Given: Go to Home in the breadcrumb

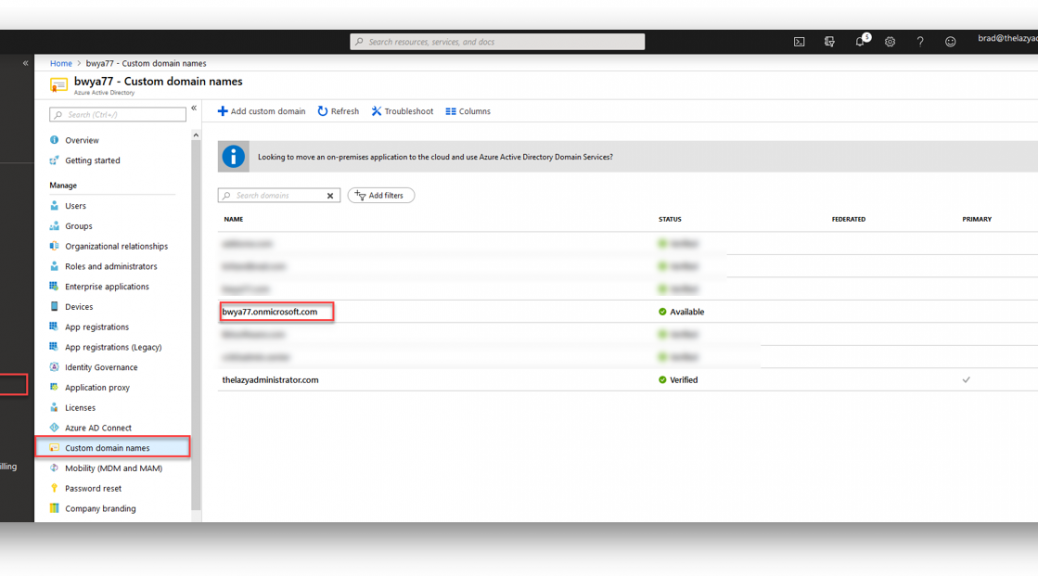Looking at the screenshot, I should click(61, 64).
